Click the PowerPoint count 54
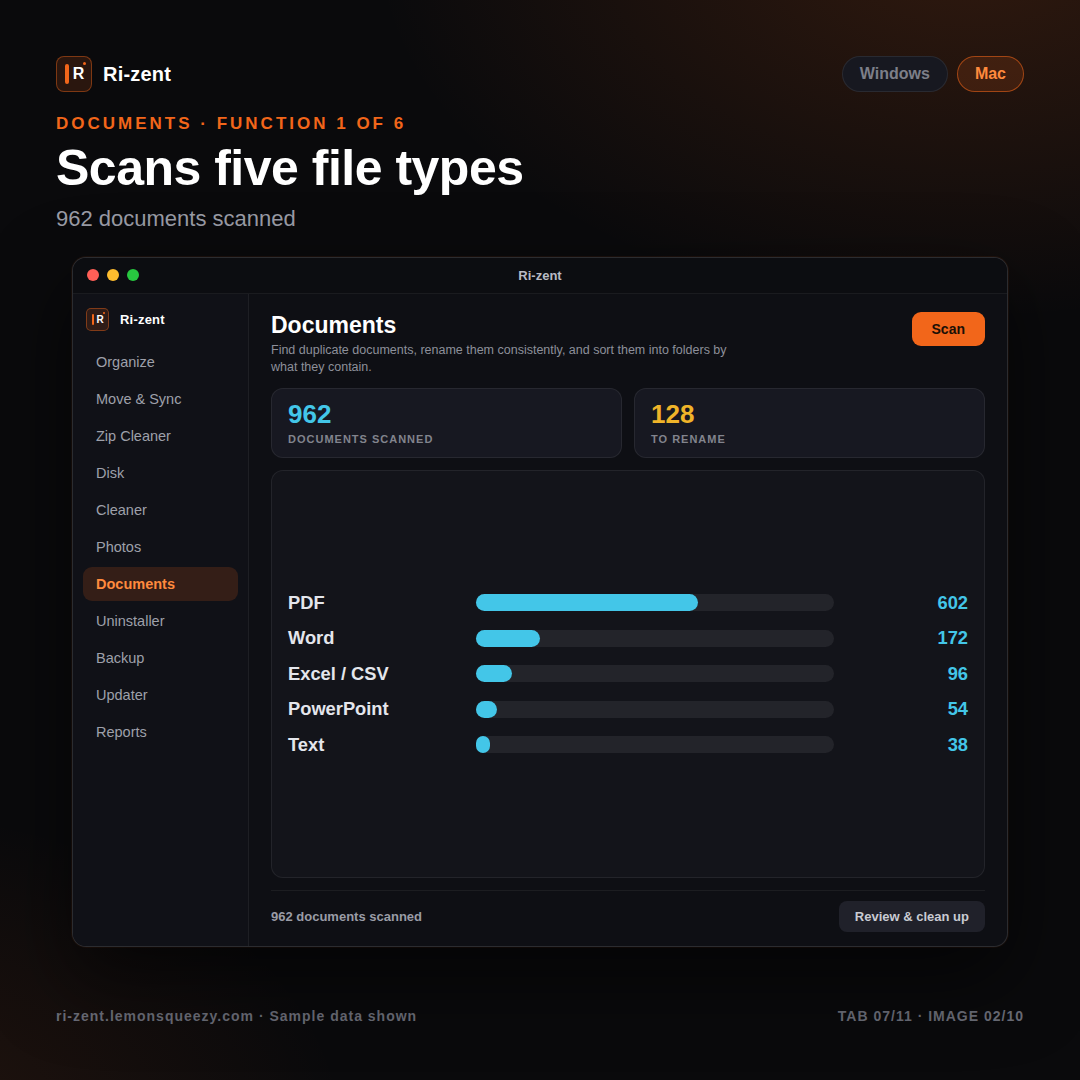Viewport: 1080px width, 1080px height. 957,709
